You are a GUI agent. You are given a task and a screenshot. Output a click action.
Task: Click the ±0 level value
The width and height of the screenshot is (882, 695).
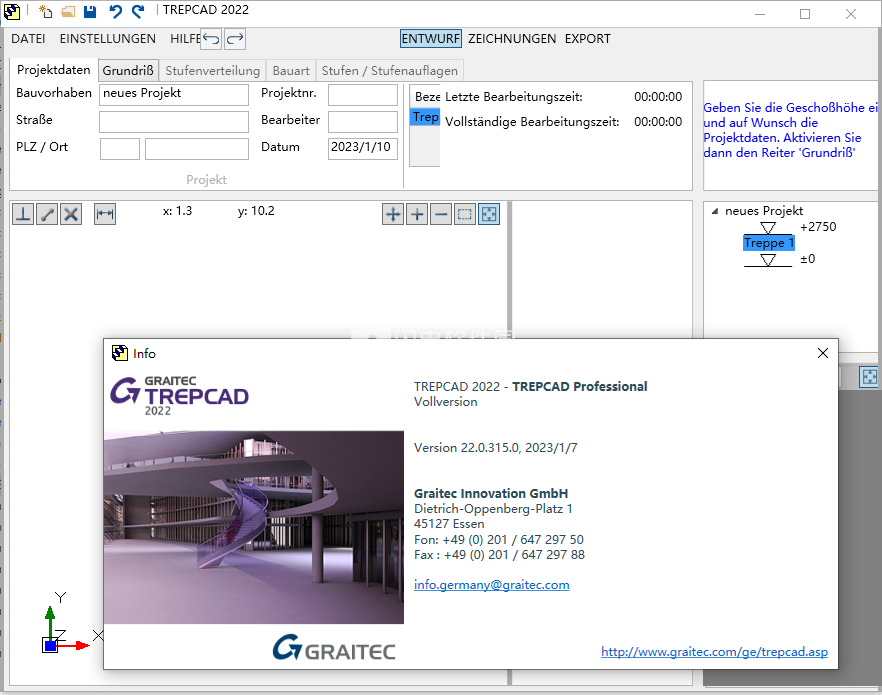click(808, 259)
